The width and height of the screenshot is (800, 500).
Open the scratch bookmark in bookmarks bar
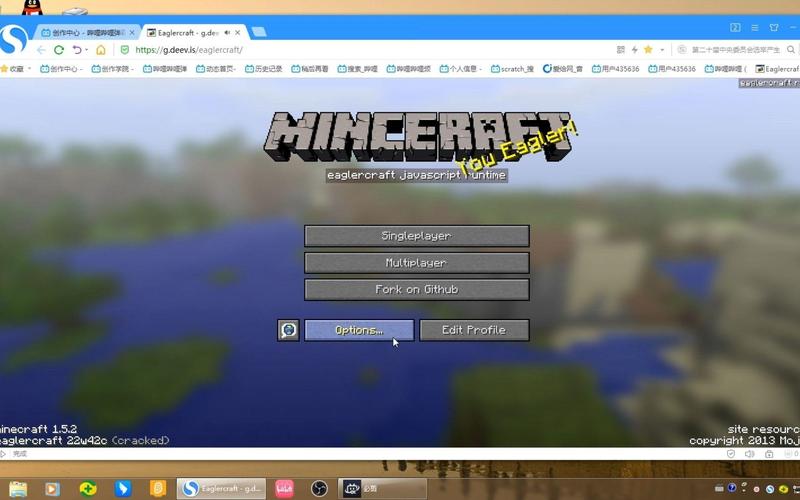click(x=517, y=69)
